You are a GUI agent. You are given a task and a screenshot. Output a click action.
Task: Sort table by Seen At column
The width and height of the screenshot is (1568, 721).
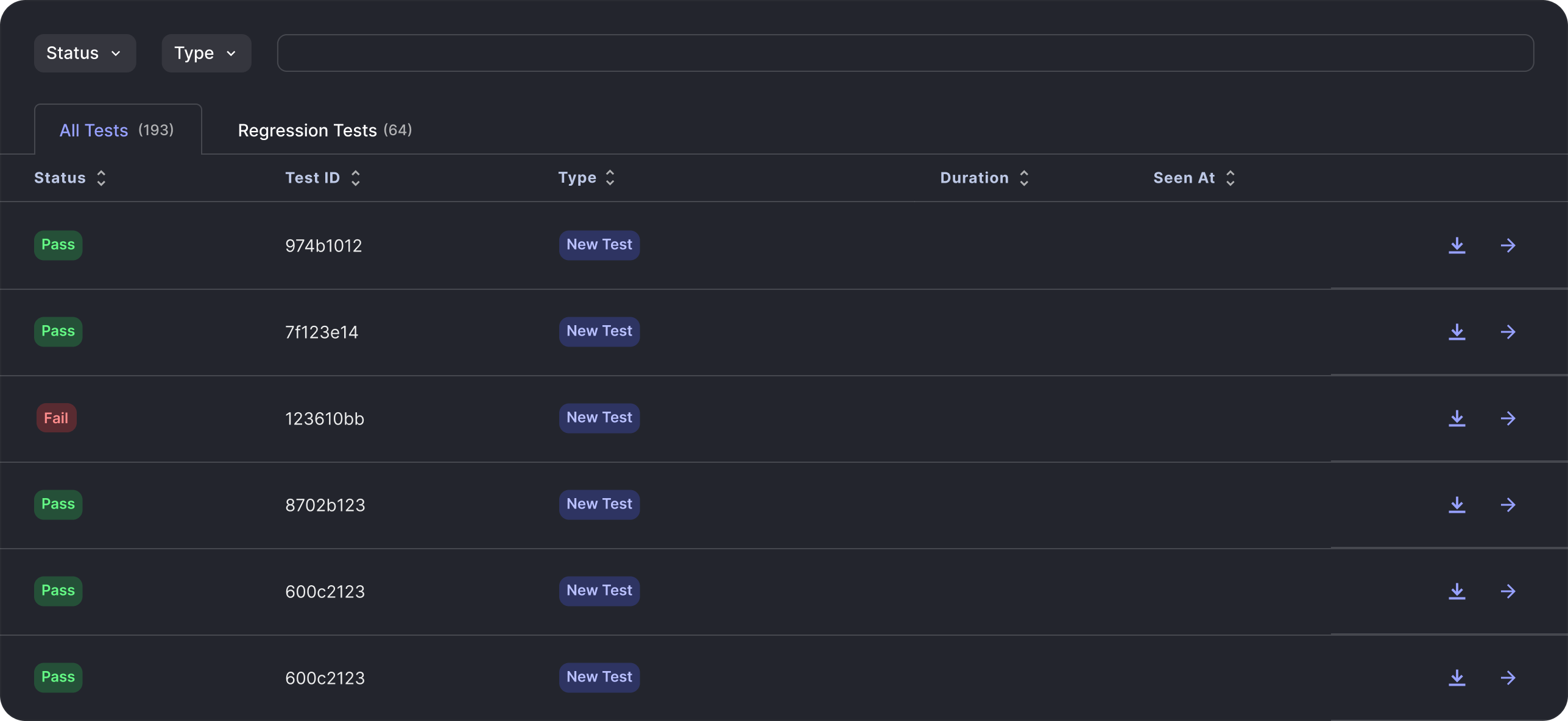pyautogui.click(x=1195, y=178)
